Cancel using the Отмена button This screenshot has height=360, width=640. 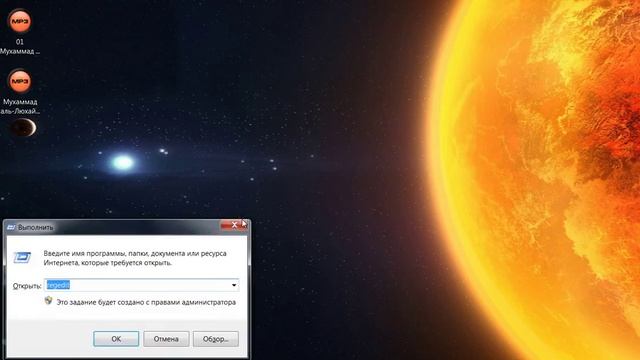point(166,339)
